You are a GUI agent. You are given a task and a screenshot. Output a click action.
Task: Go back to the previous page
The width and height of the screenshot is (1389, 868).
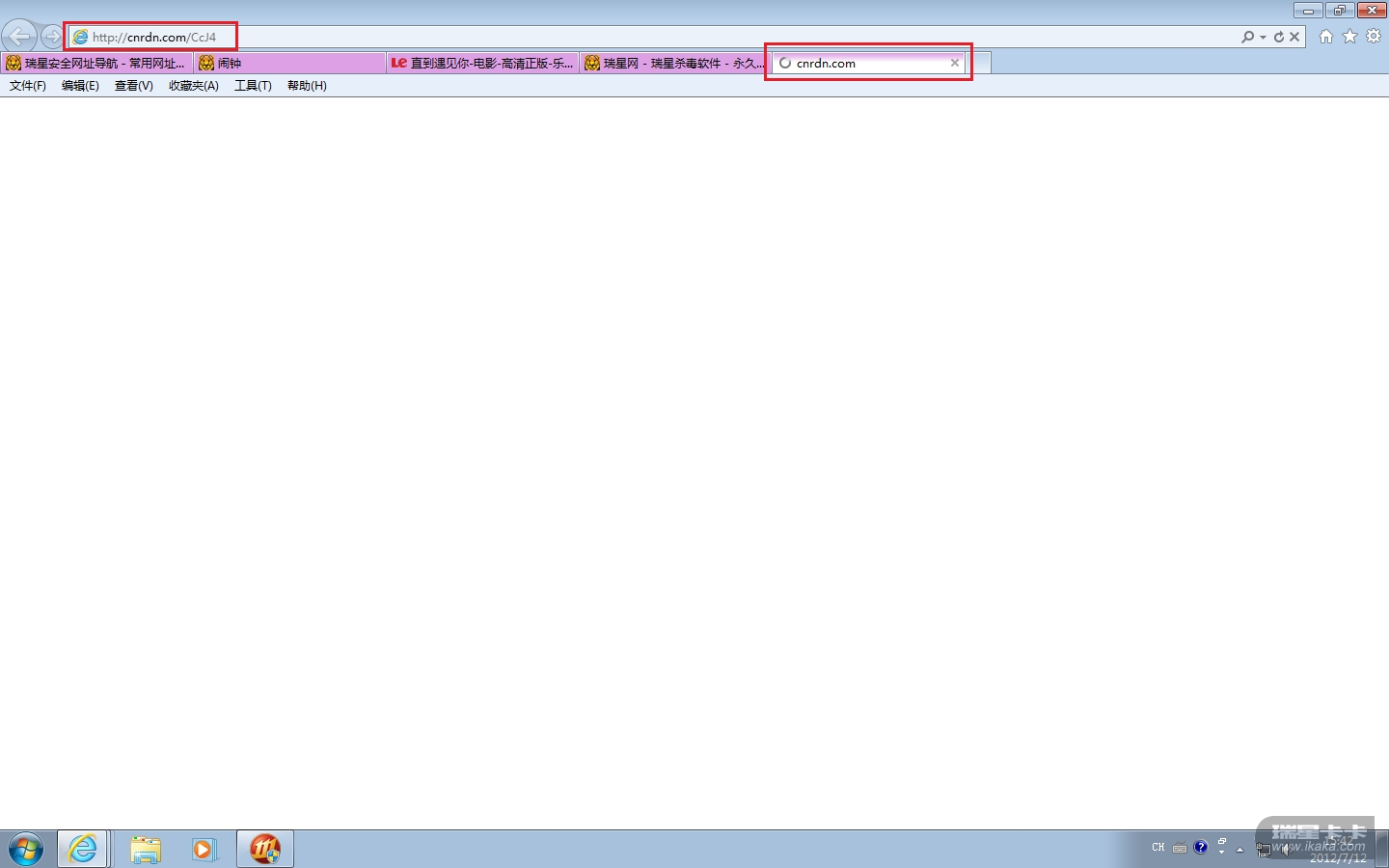pos(19,37)
